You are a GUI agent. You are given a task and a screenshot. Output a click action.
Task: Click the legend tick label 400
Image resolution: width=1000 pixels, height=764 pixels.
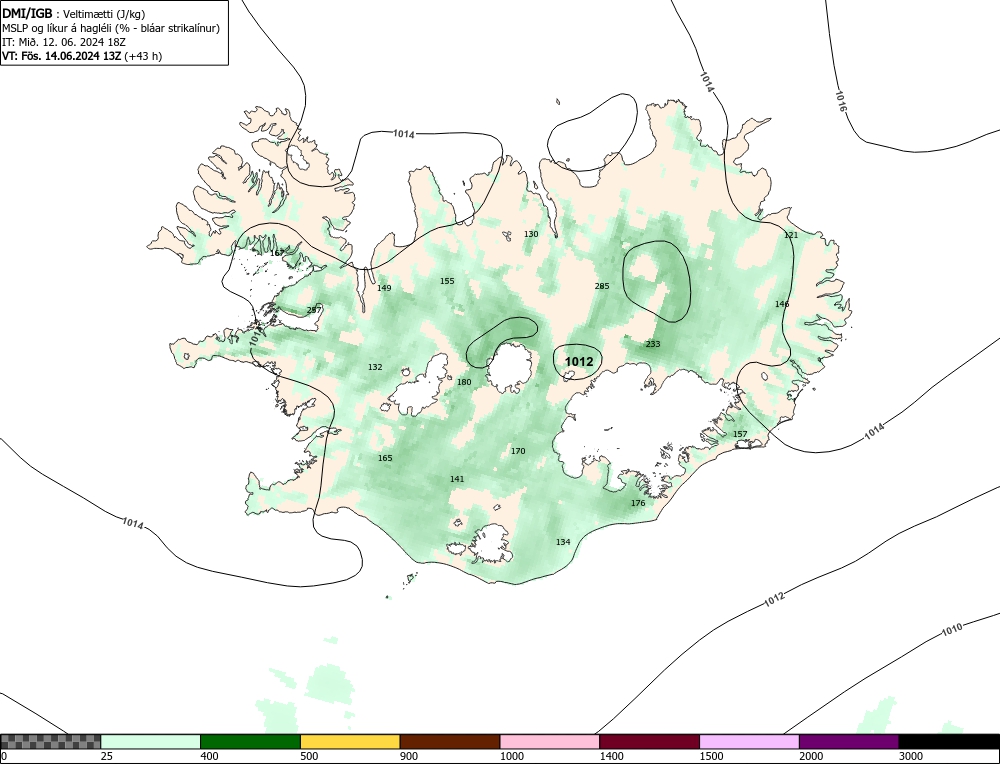209,756
